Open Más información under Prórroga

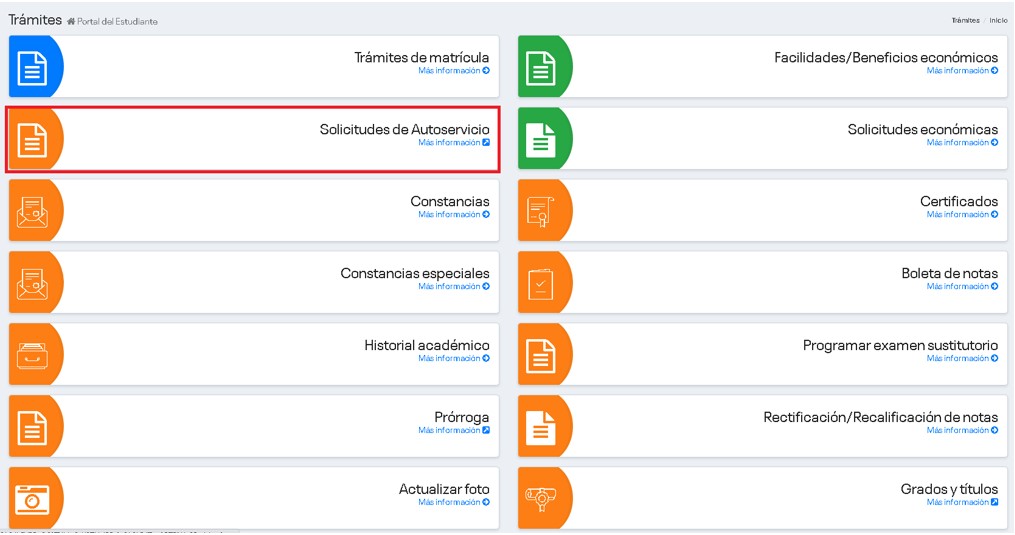coord(454,431)
